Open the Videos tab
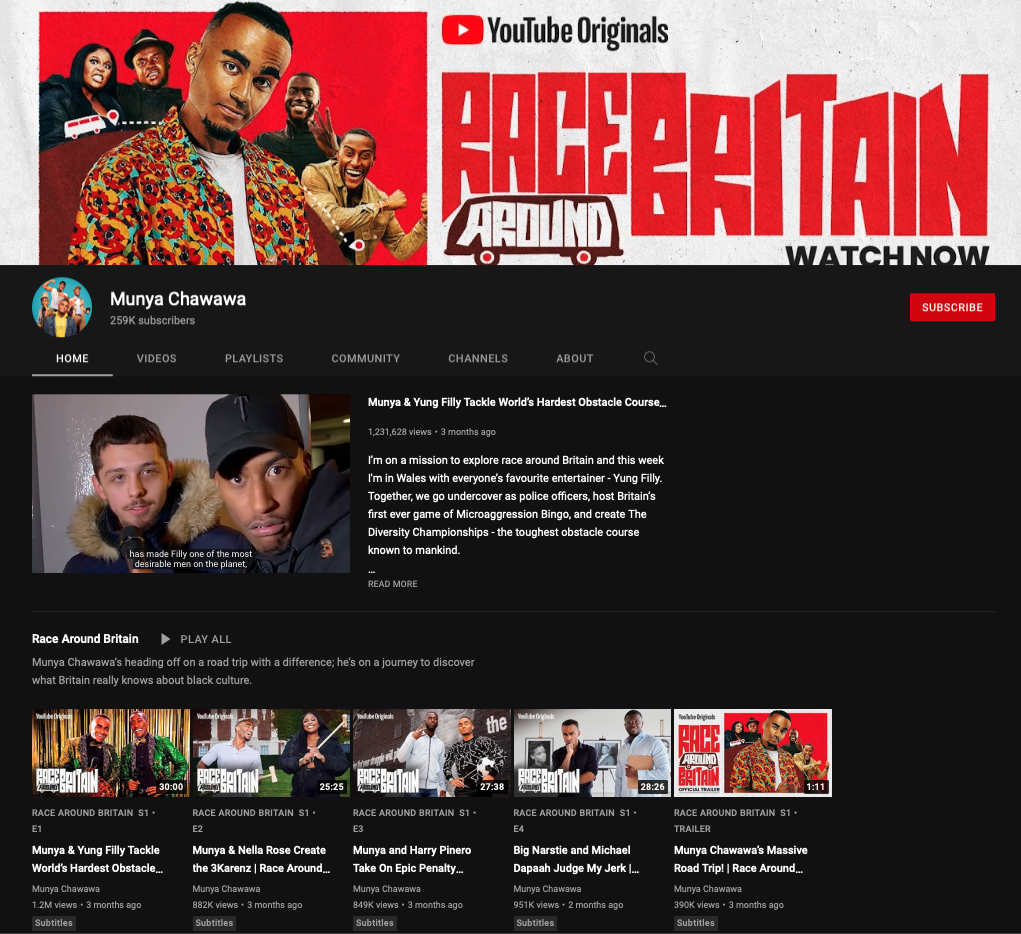Viewport: 1021px width, 934px height. tap(157, 358)
